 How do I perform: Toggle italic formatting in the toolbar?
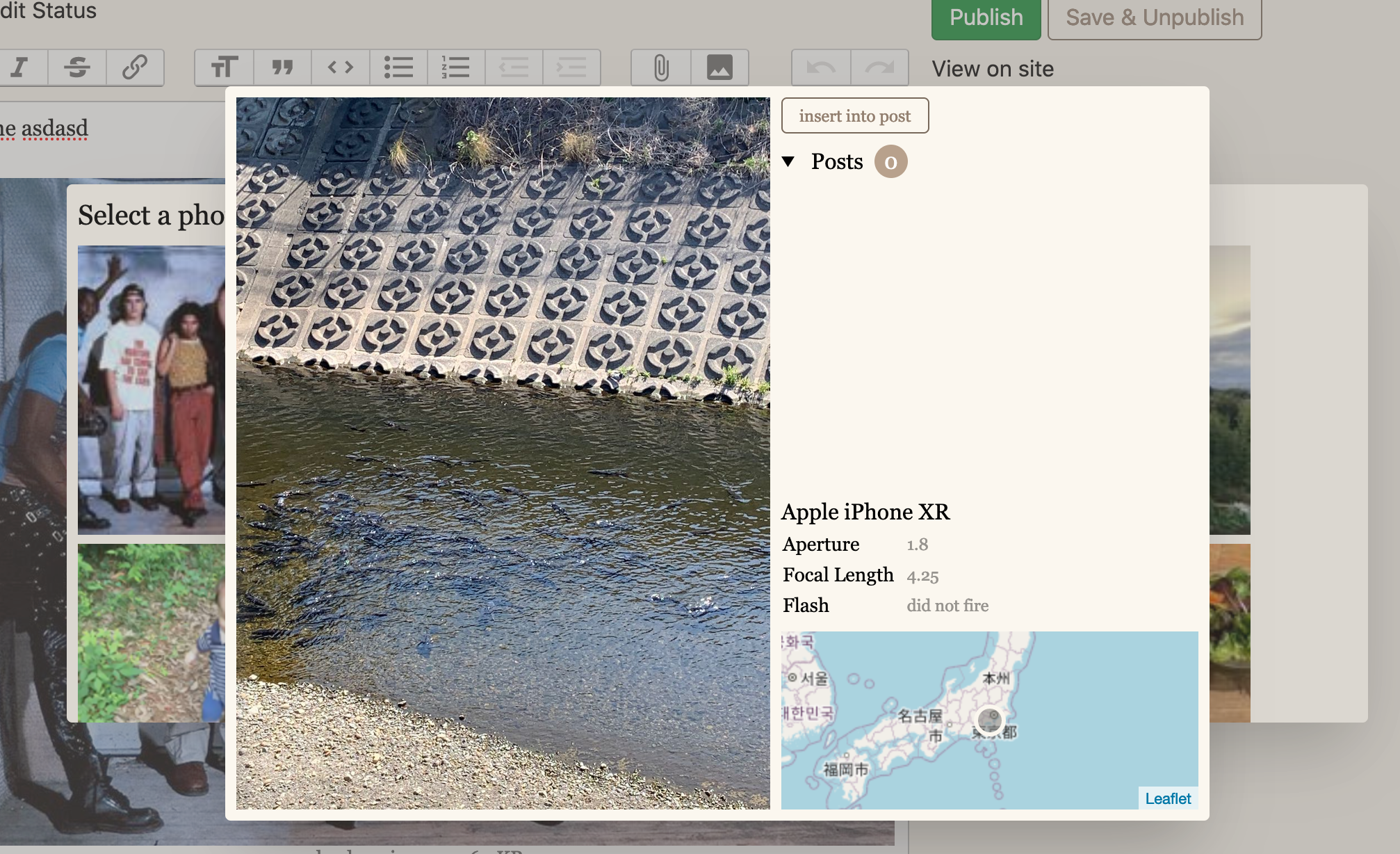[20, 67]
